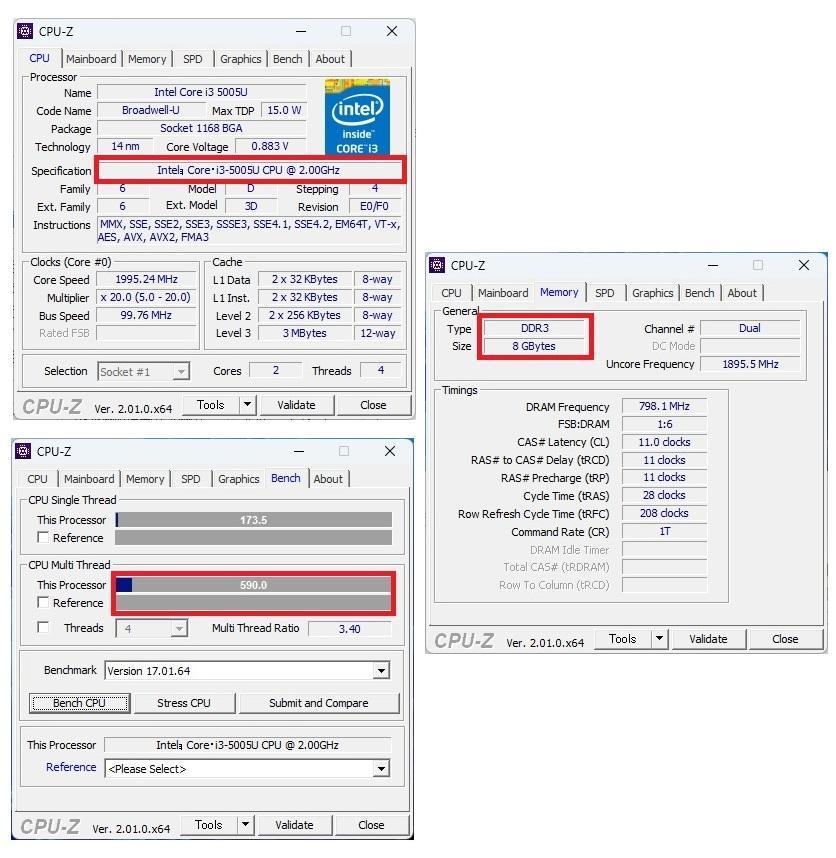Click Close button in the CPU window
The image size is (836, 858).
point(373,405)
